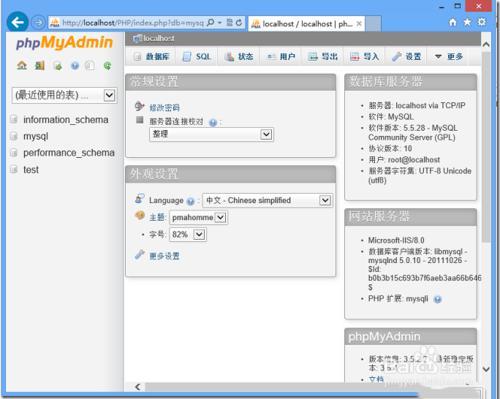Switch to the 状态 tab
500x399 pixels.
(239, 57)
